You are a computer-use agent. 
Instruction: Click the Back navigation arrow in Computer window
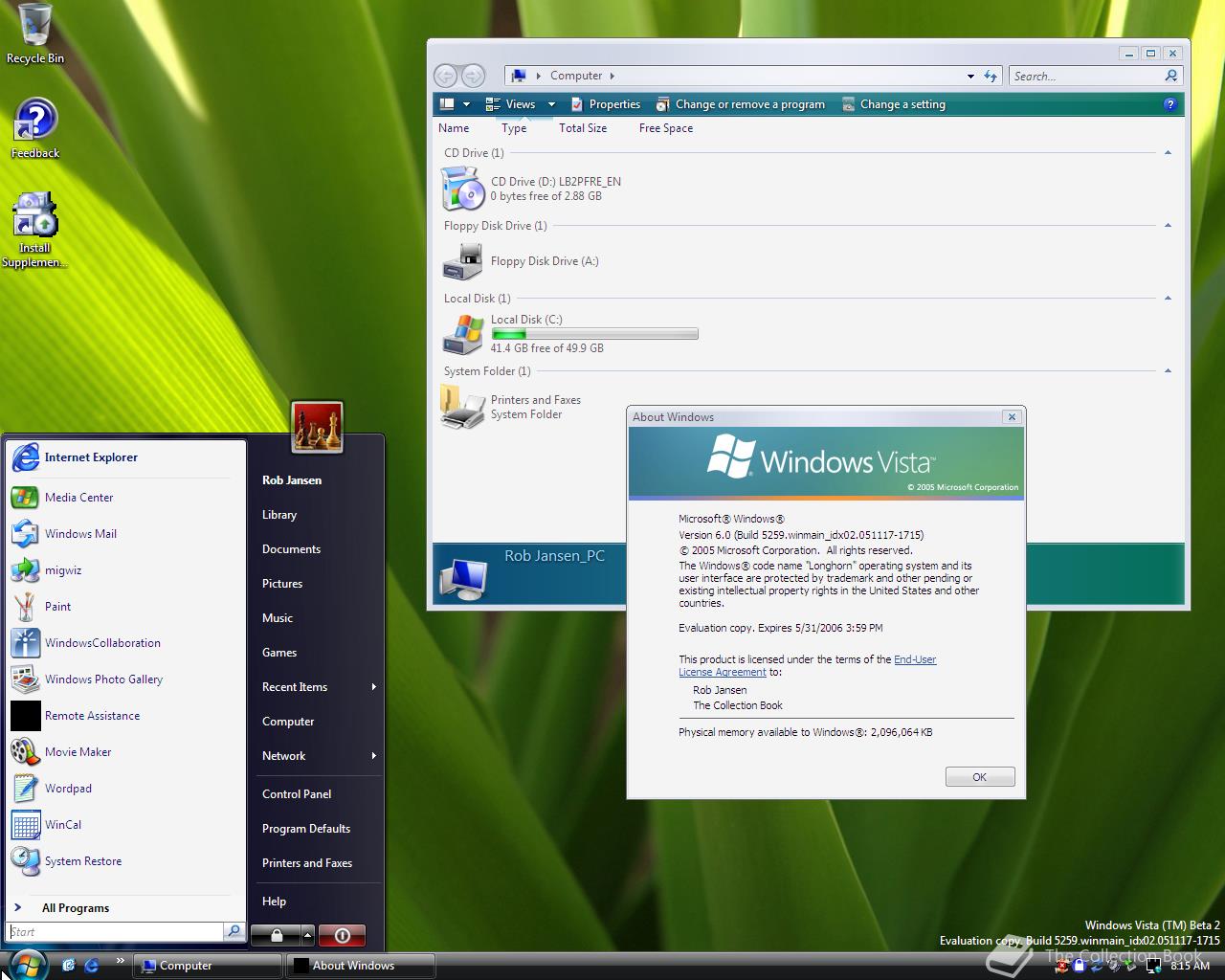point(445,76)
